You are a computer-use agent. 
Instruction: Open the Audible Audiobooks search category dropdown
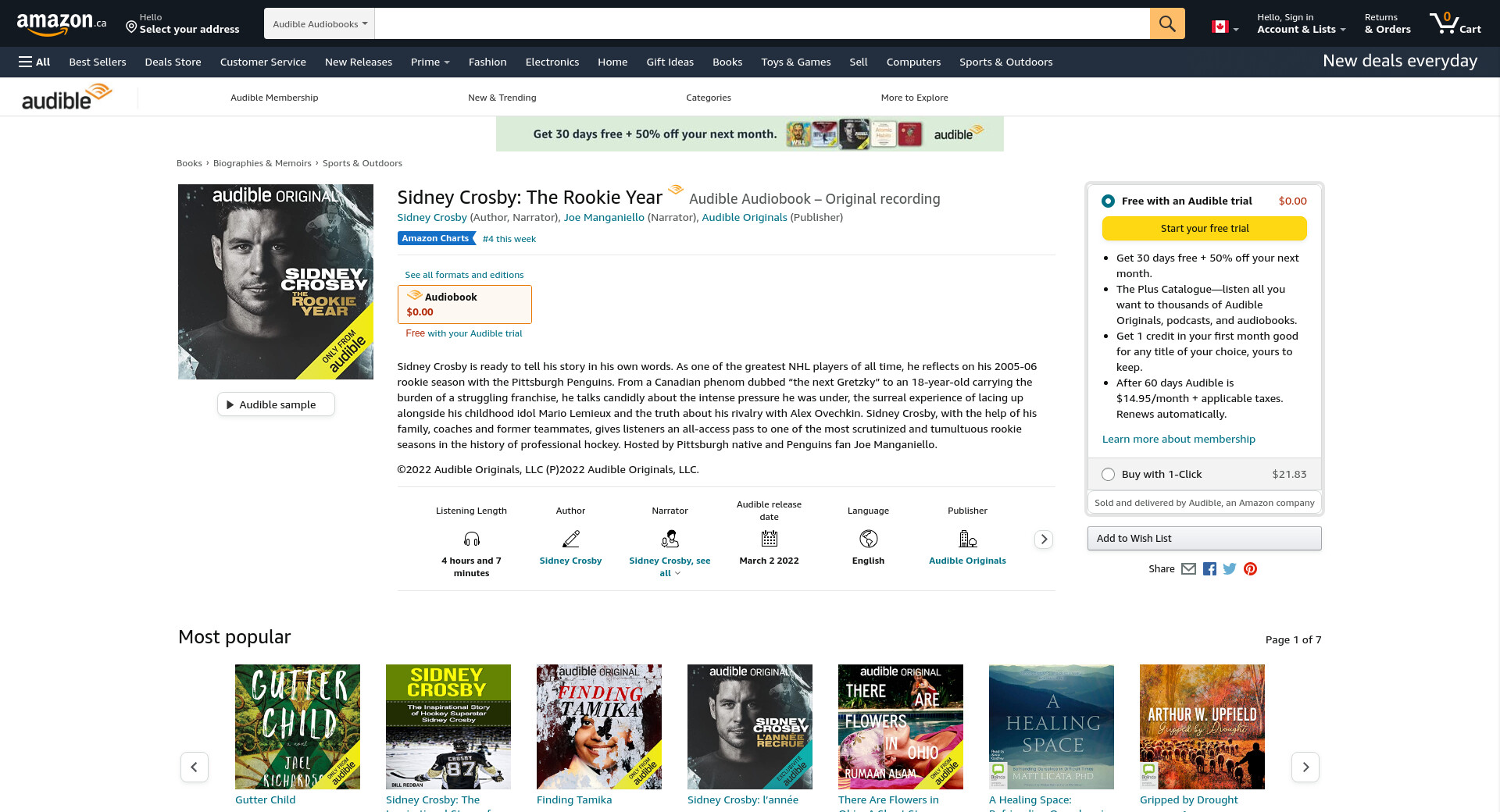(x=320, y=23)
